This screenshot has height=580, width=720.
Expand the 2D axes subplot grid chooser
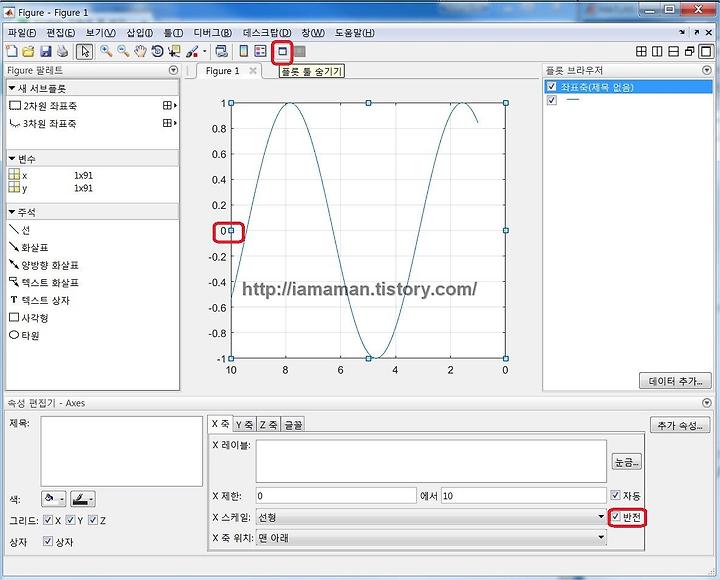pos(170,106)
